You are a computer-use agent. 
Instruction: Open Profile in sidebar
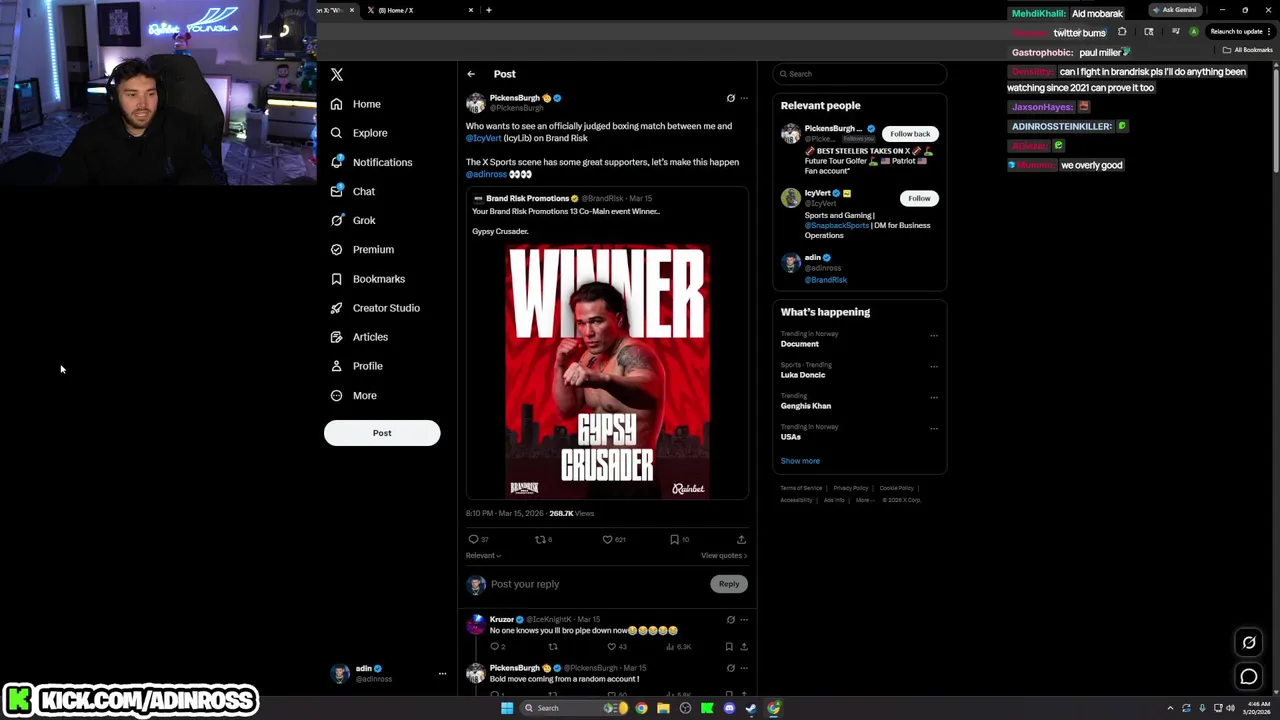pos(356,366)
